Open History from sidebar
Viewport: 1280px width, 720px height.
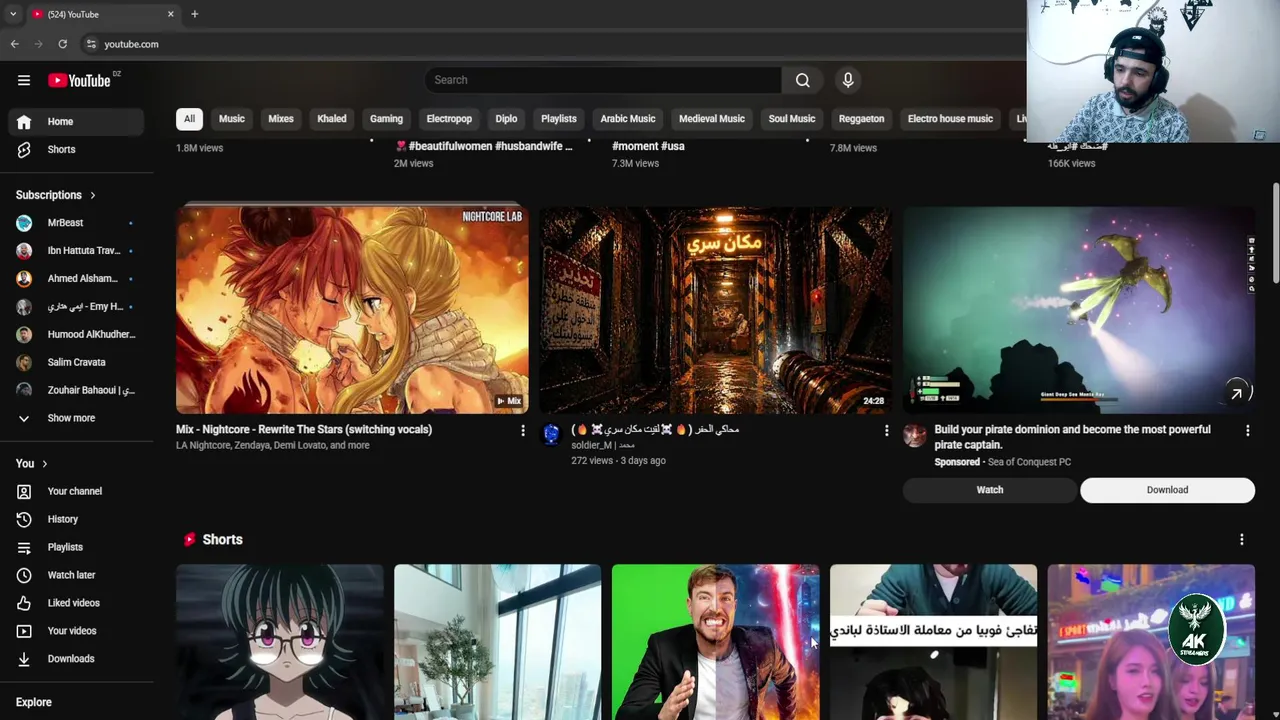(x=77, y=519)
